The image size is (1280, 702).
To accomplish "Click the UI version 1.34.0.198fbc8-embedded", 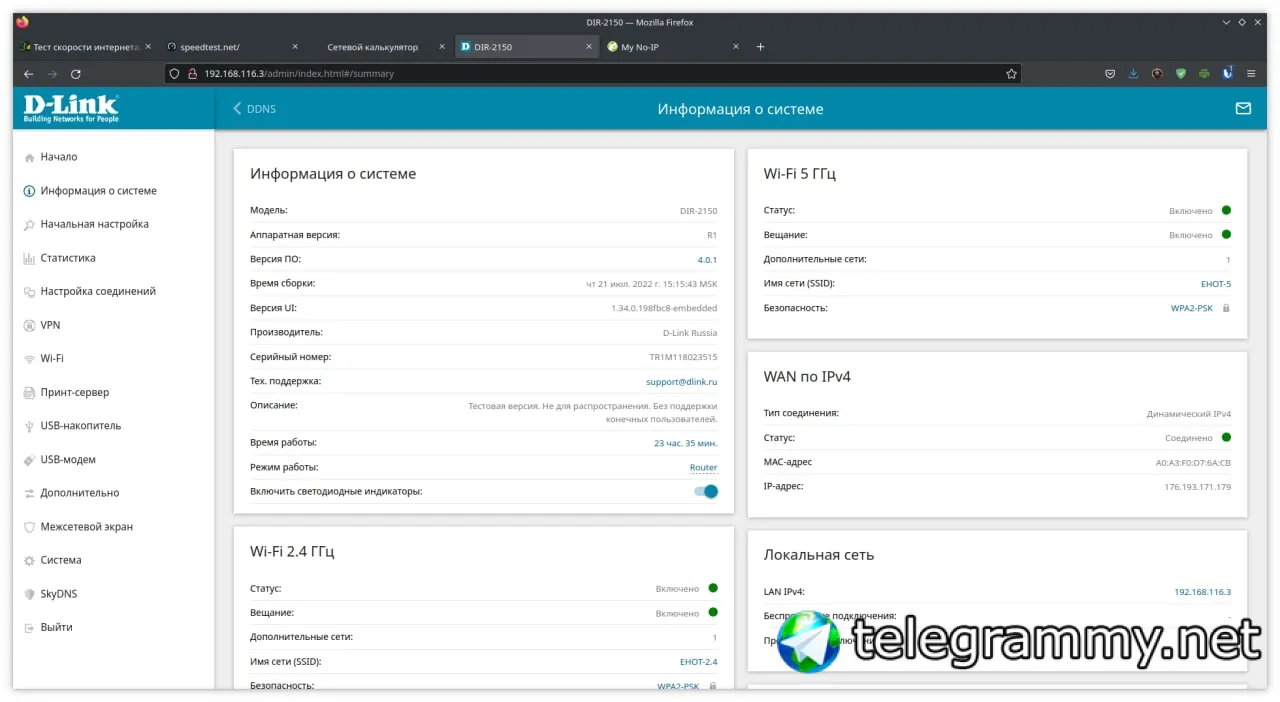I will 665,309.
